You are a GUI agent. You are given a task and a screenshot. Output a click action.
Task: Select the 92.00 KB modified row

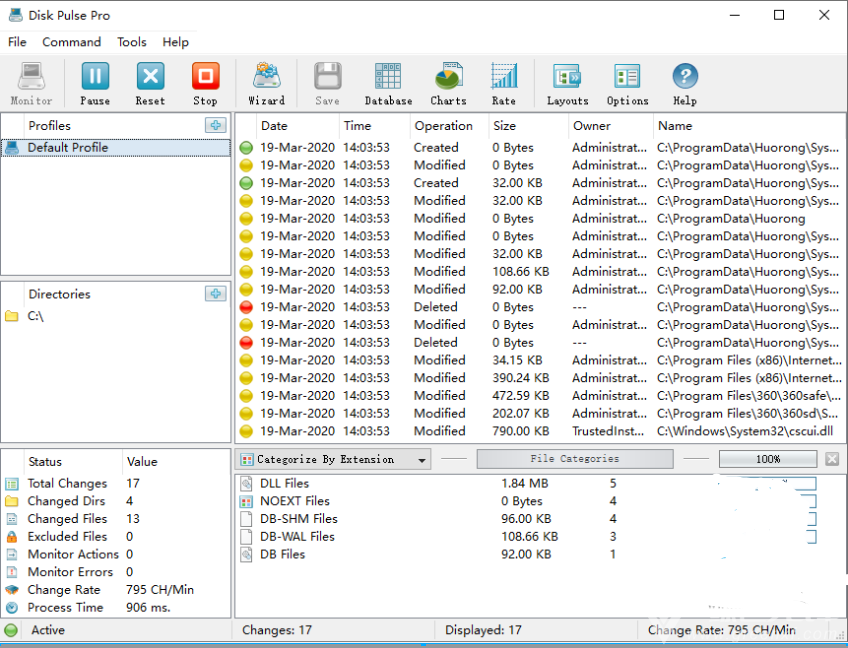[x=540, y=289]
